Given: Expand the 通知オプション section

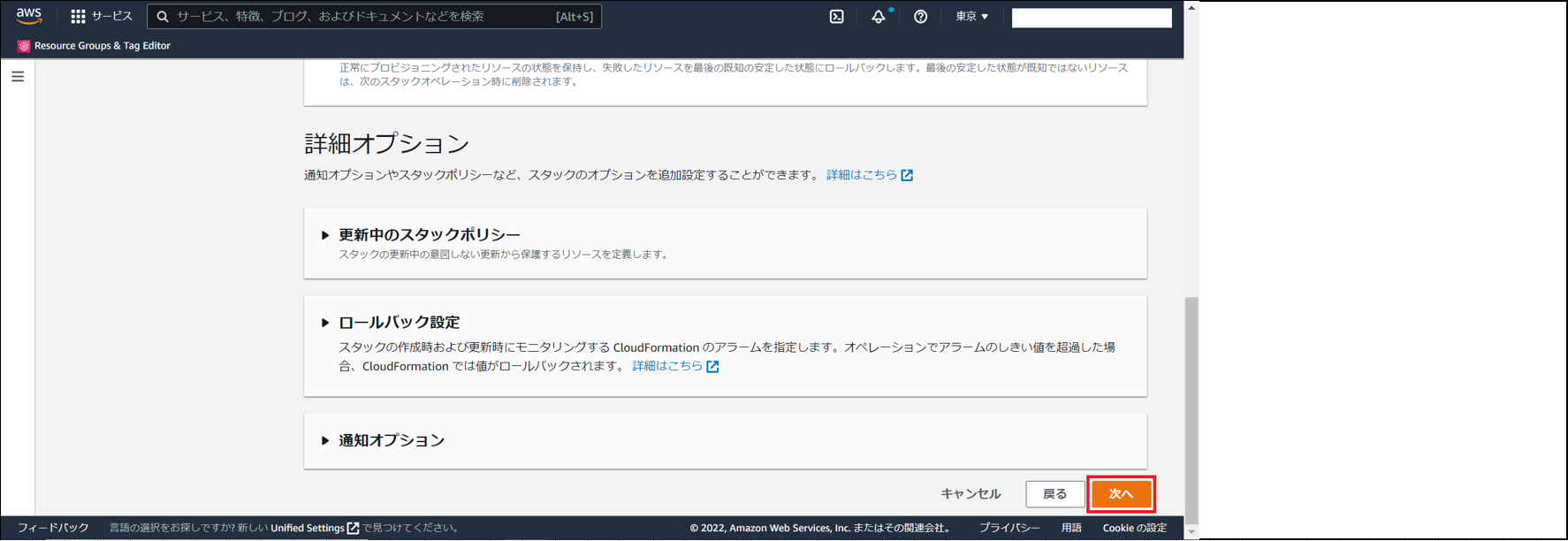Looking at the screenshot, I should tap(325, 440).
